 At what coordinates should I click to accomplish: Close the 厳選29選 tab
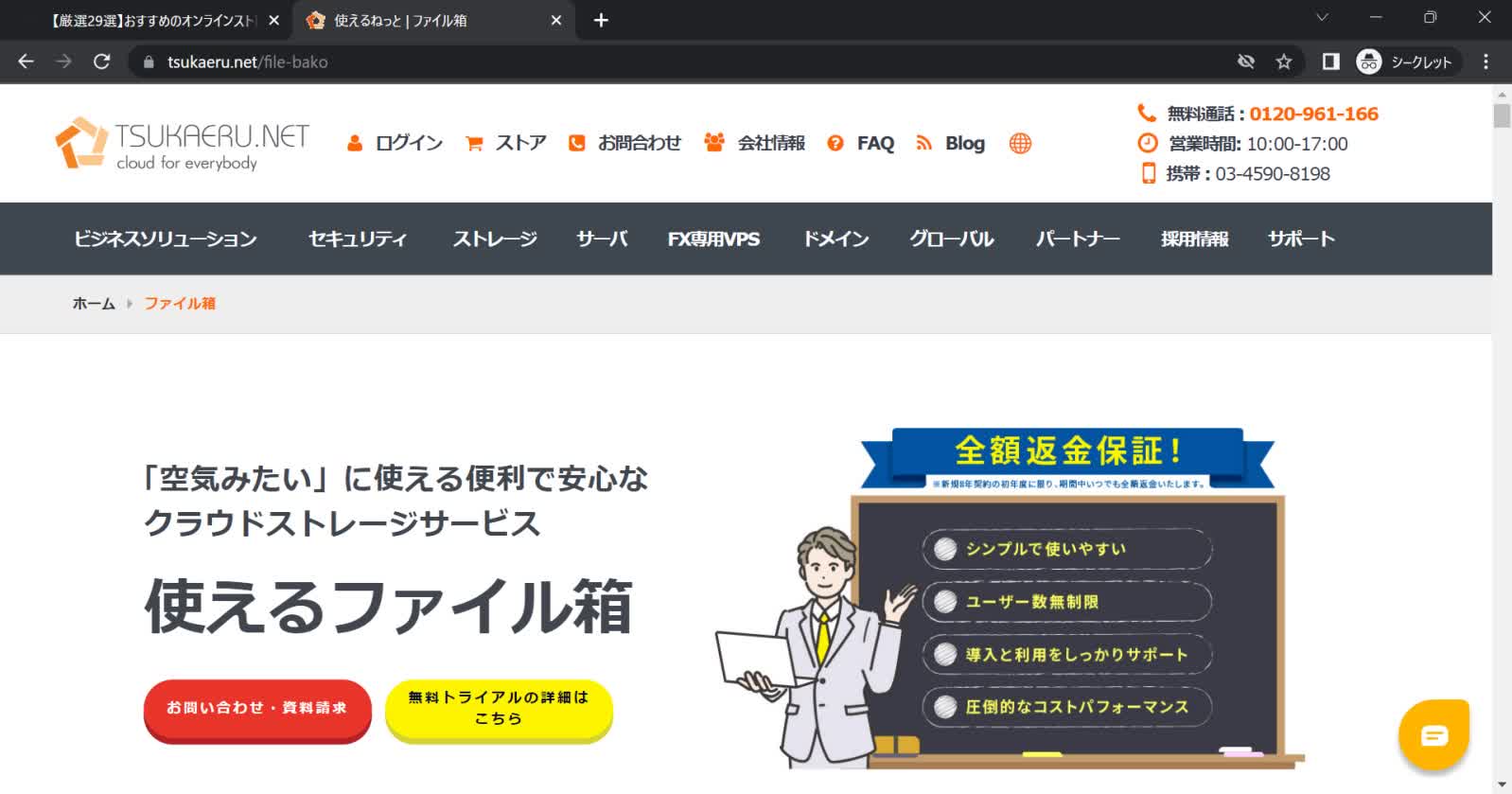click(x=274, y=20)
